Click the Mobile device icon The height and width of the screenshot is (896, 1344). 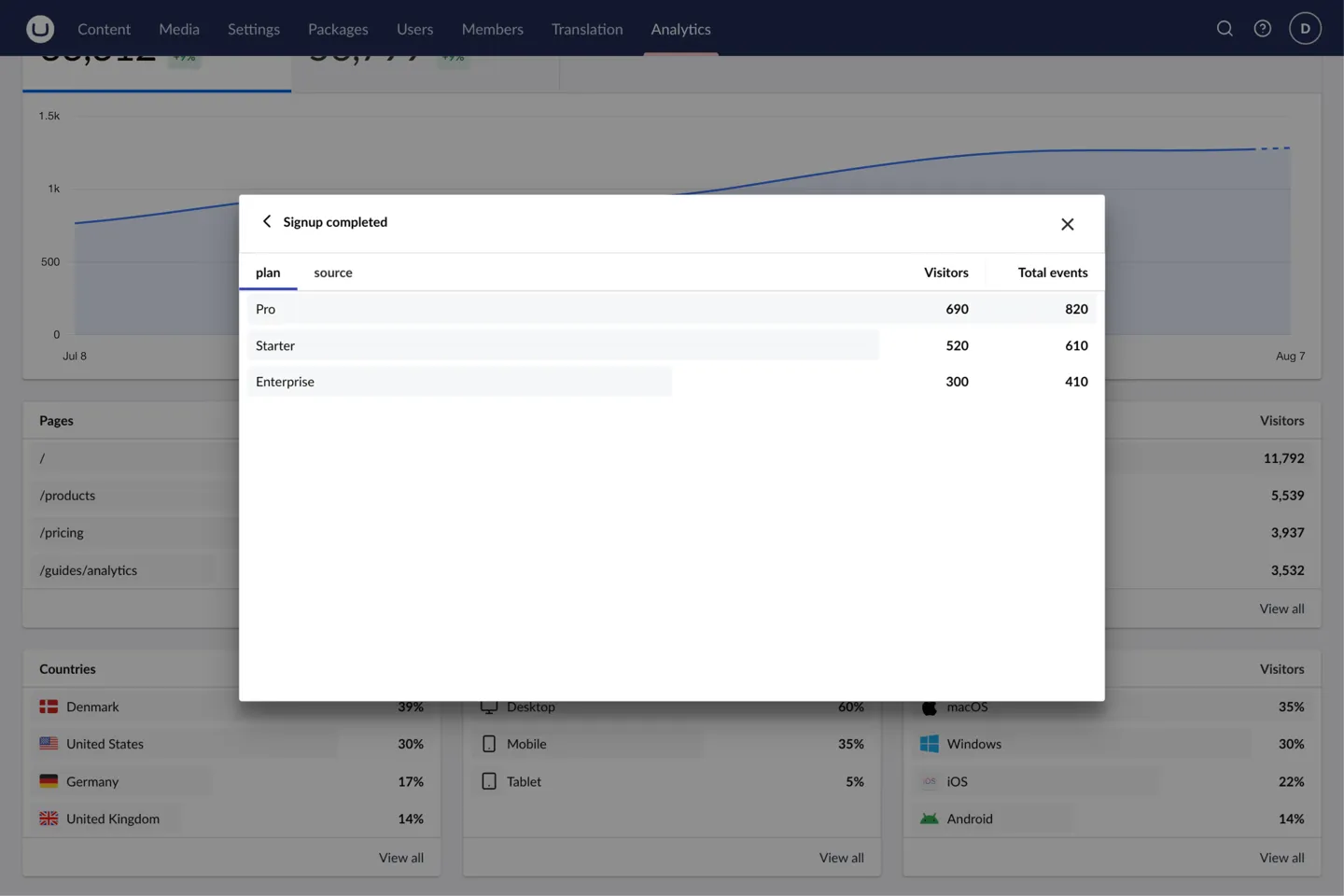point(489,744)
